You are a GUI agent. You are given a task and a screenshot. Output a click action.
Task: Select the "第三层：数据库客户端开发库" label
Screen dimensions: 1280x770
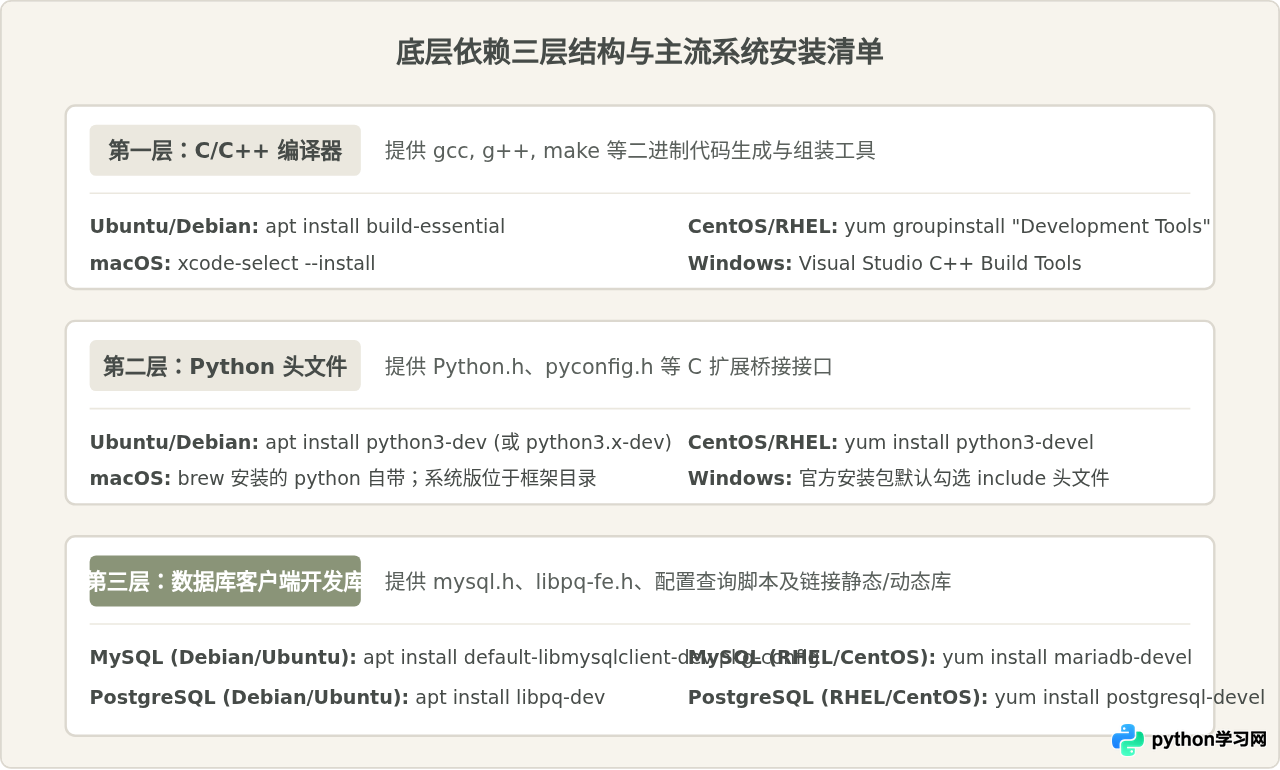click(225, 581)
